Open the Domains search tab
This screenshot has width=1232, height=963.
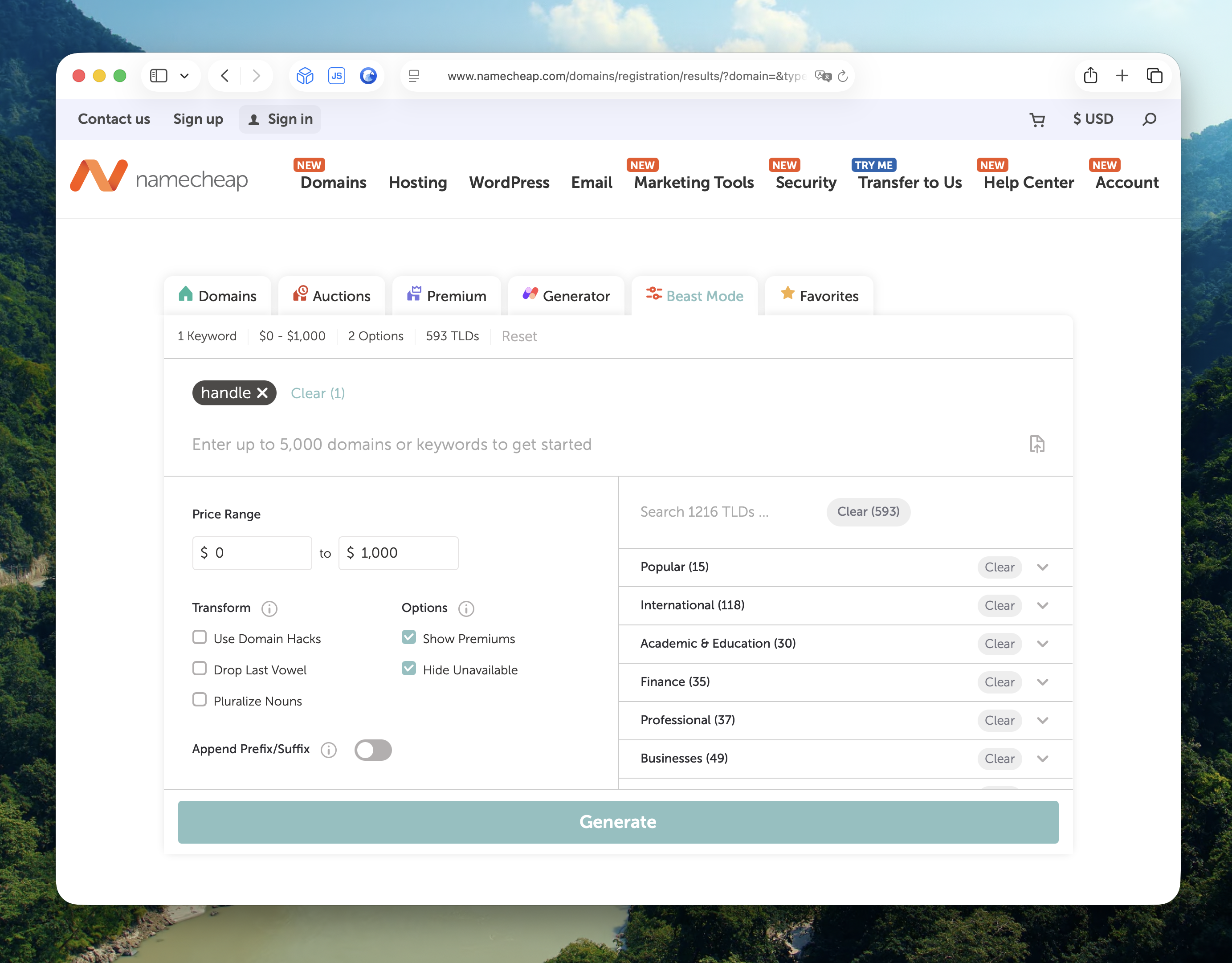click(x=217, y=295)
